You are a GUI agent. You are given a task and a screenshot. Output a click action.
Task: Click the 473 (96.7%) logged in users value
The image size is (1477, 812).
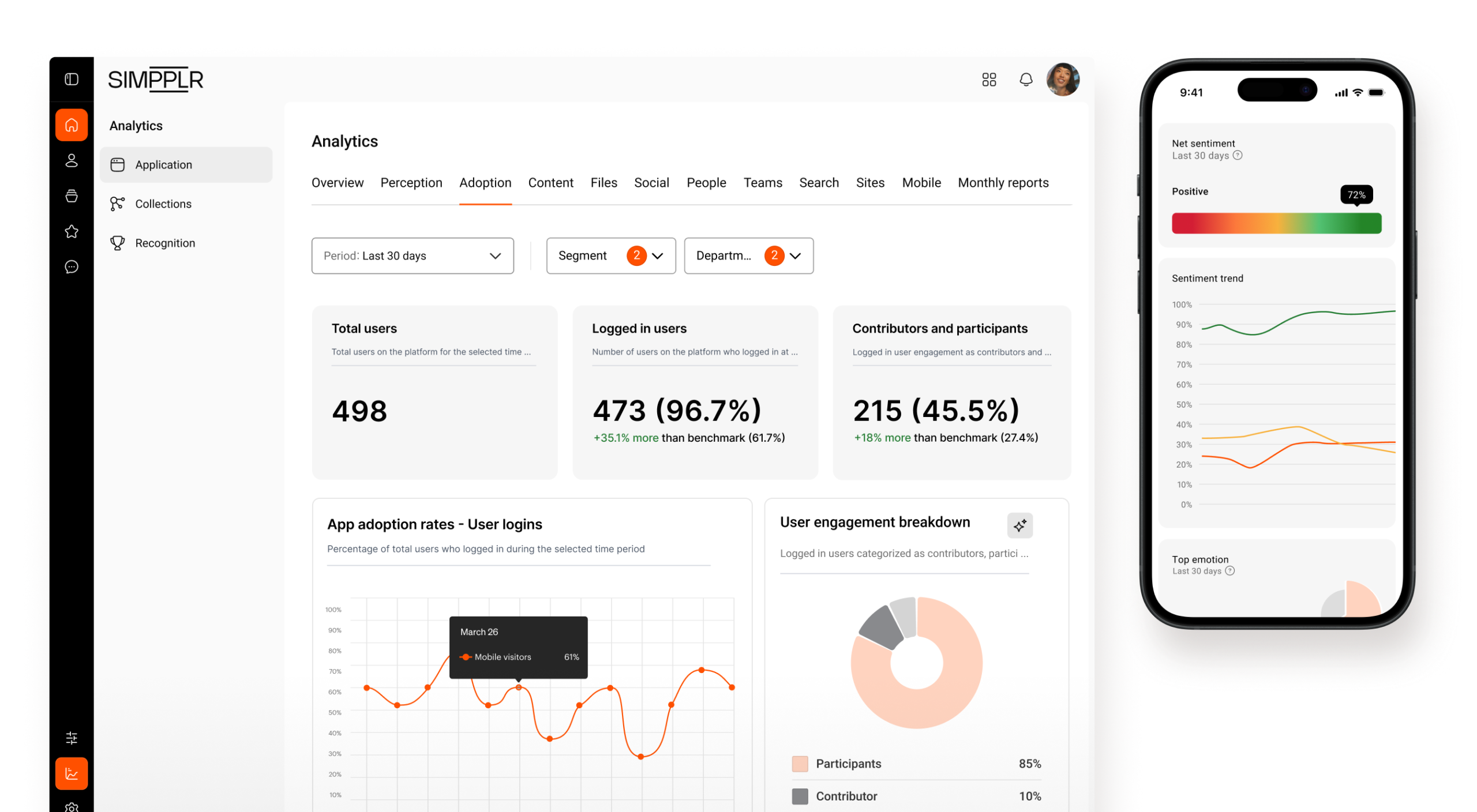677,411
